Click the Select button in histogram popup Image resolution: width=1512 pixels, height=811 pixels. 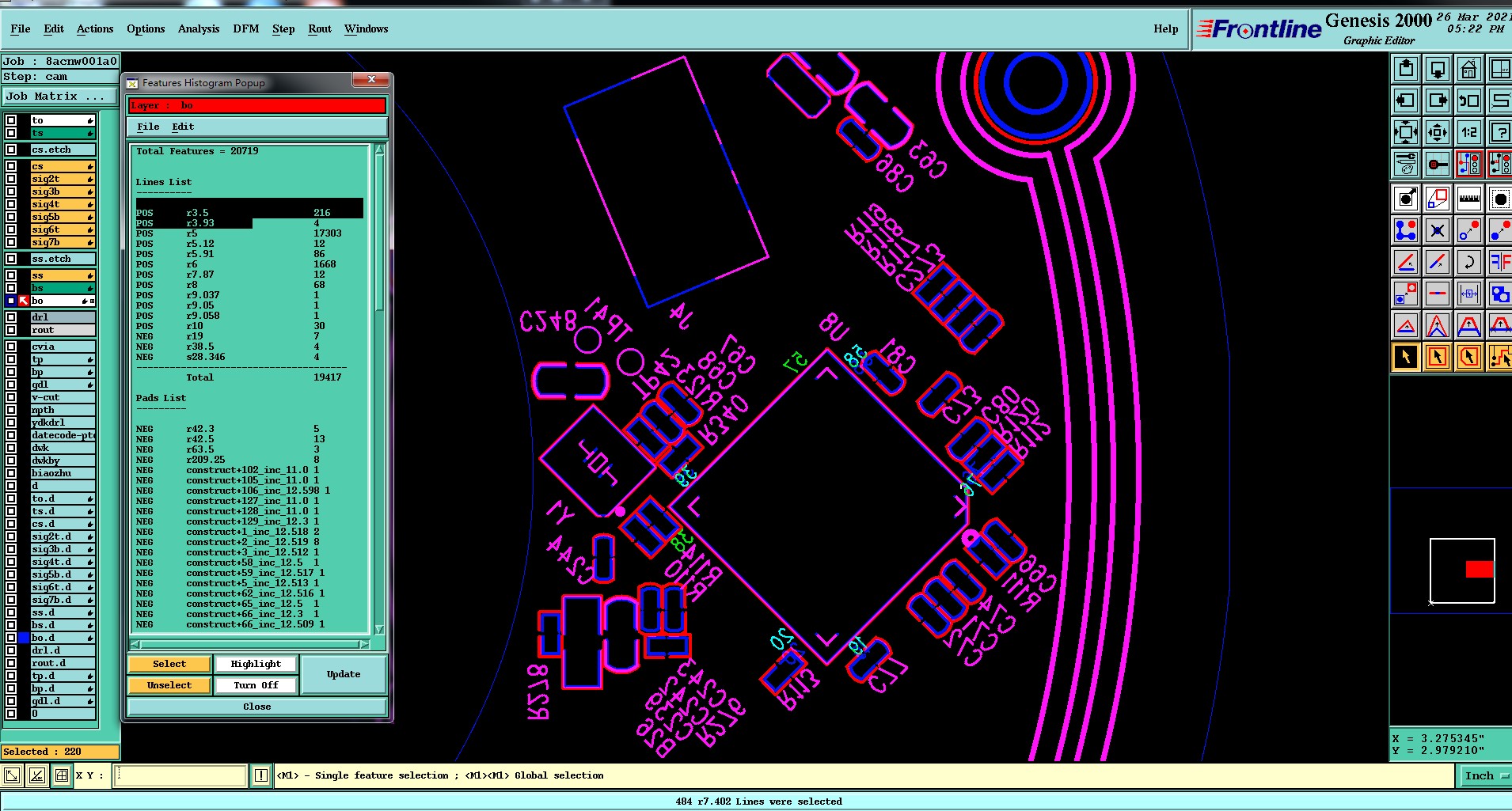coord(169,664)
